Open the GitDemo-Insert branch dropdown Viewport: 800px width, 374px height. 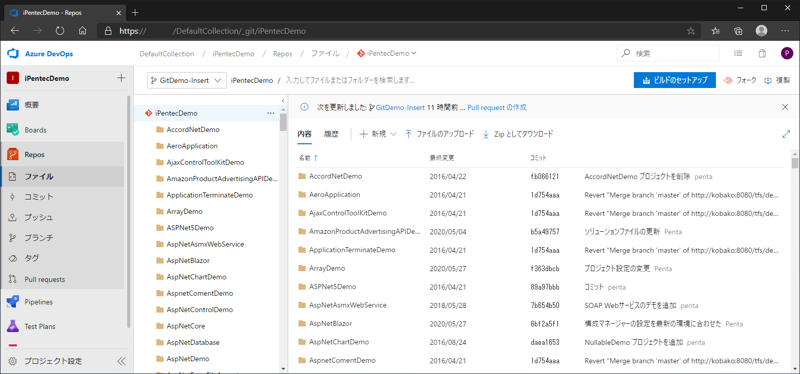pyautogui.click(x=187, y=80)
